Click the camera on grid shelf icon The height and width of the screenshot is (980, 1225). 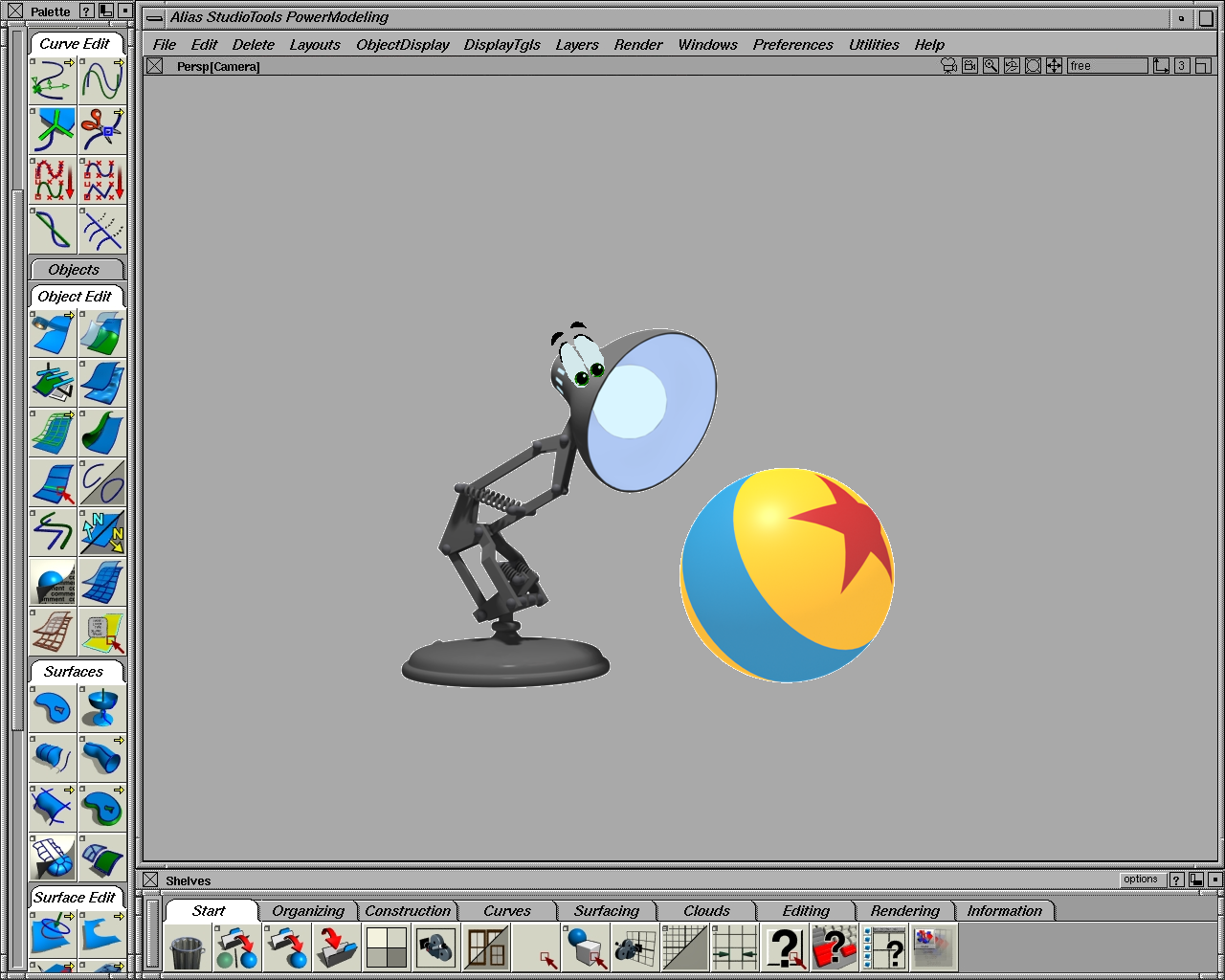point(635,947)
